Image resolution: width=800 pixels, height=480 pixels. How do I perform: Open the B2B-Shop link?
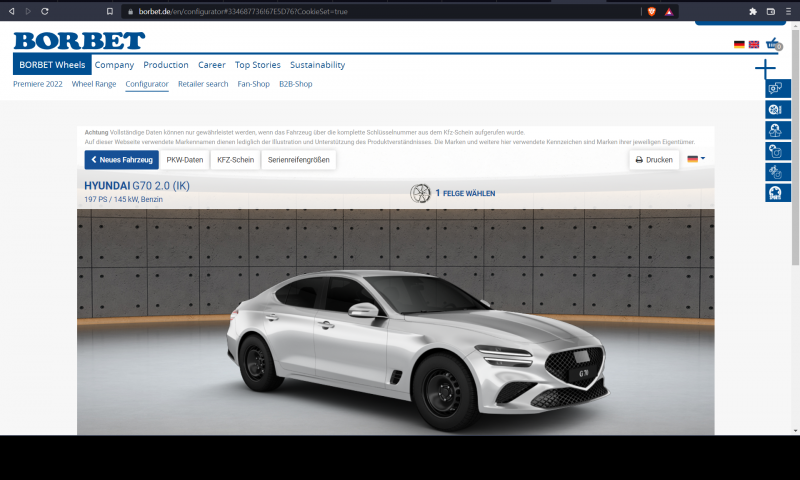(x=295, y=84)
